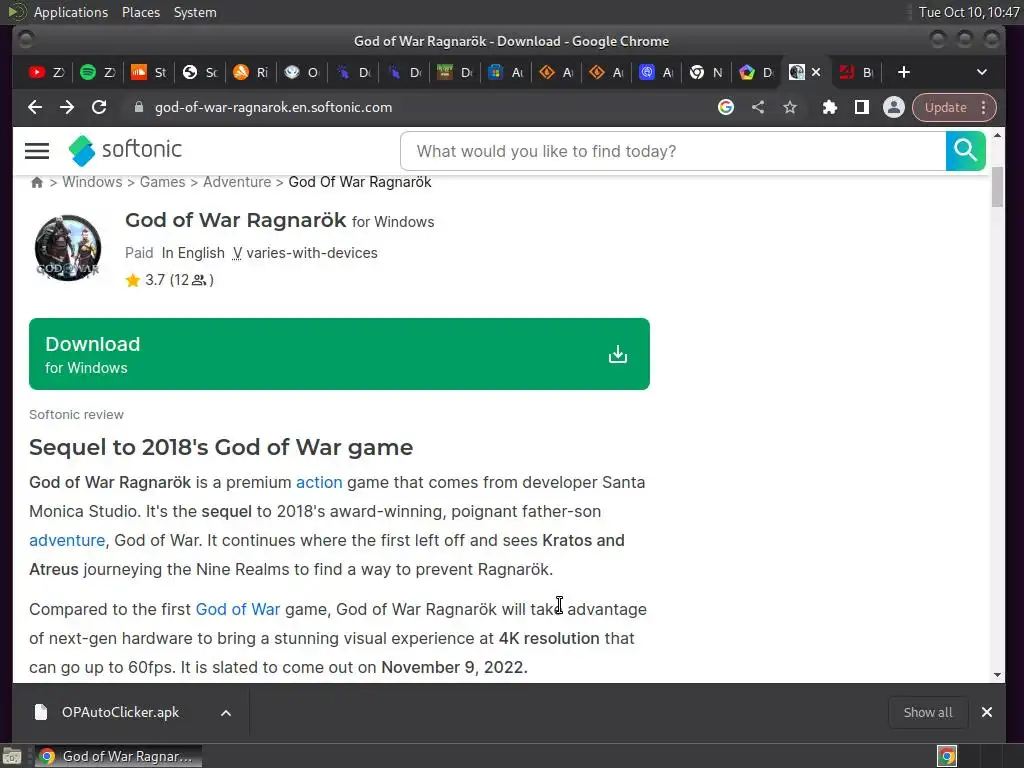
Task: Click the address bar URL
Action: click(274, 108)
